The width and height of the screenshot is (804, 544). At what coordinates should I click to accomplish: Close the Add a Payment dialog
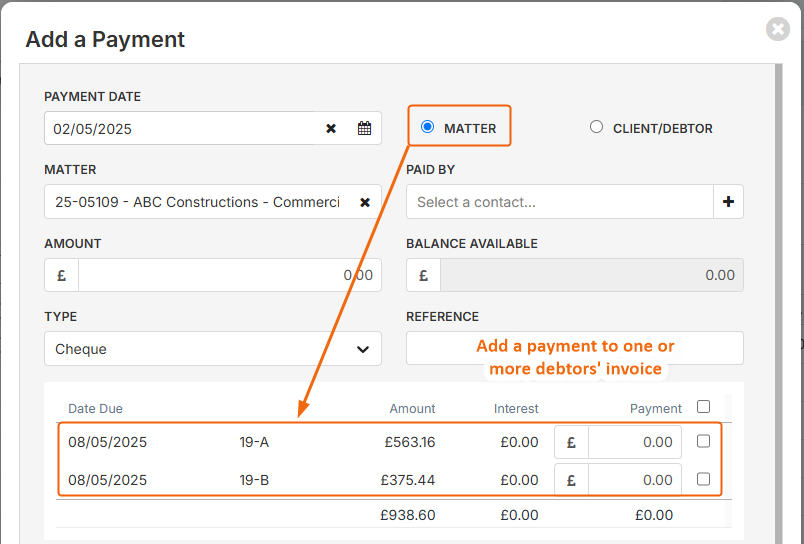(x=778, y=29)
